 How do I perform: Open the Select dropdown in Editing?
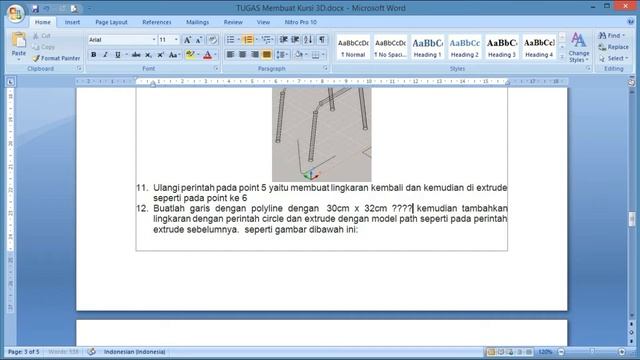click(x=613, y=58)
